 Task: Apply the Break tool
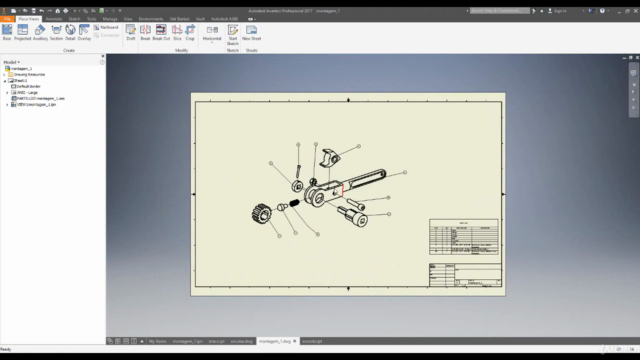click(145, 32)
